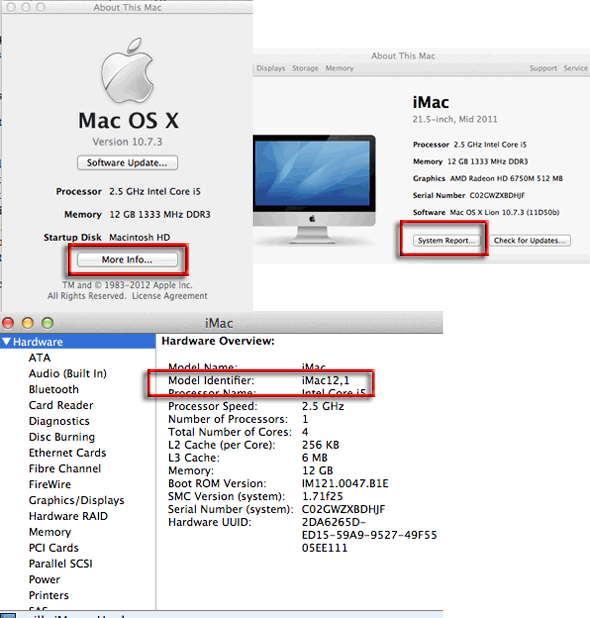Select Bluetooth in the sidebar

(54, 389)
